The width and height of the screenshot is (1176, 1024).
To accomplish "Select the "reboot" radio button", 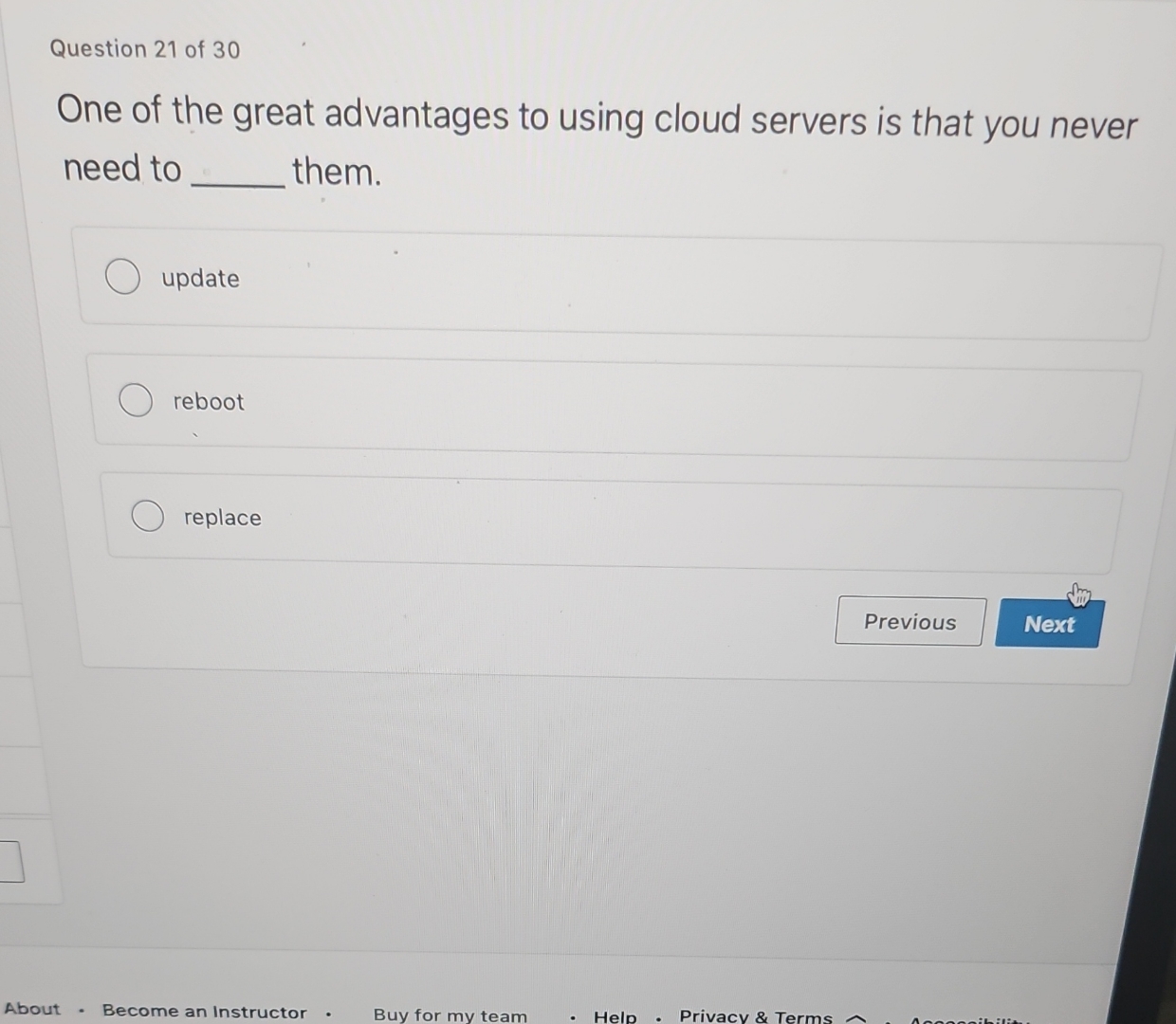I will tap(136, 400).
